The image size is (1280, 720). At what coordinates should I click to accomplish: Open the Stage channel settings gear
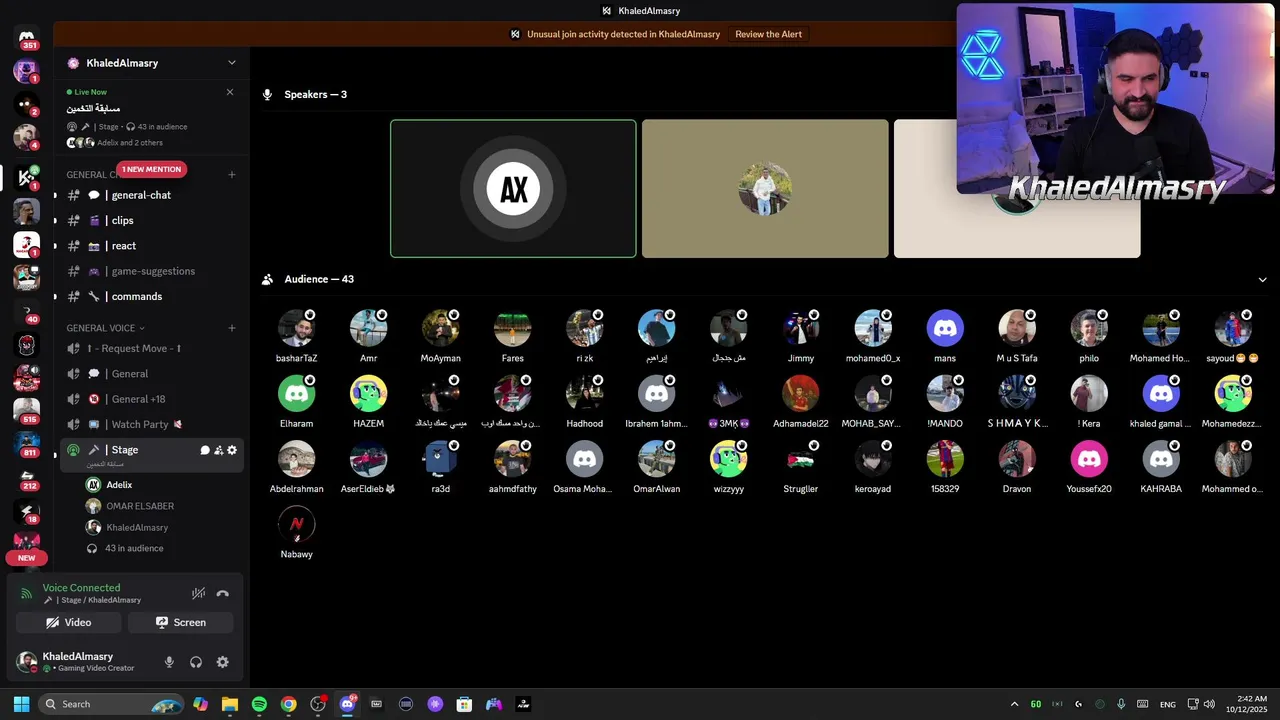point(232,450)
